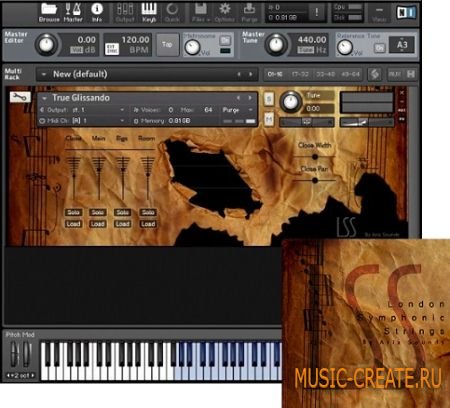Viewport: 450px width, 408px height.
Task: Show the Output mixer section
Action: [125, 12]
